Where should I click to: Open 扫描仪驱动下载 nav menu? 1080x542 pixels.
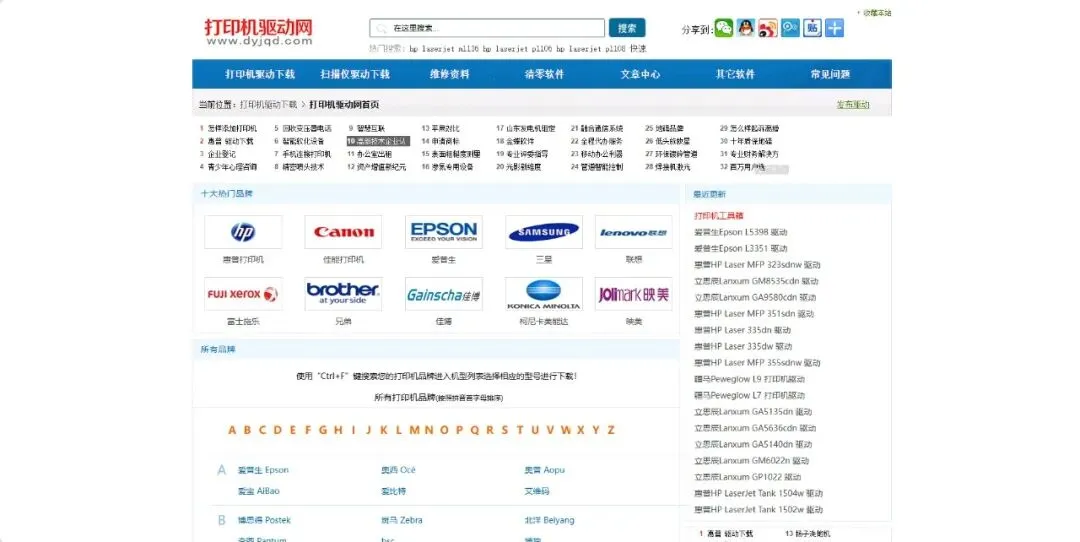(355, 74)
